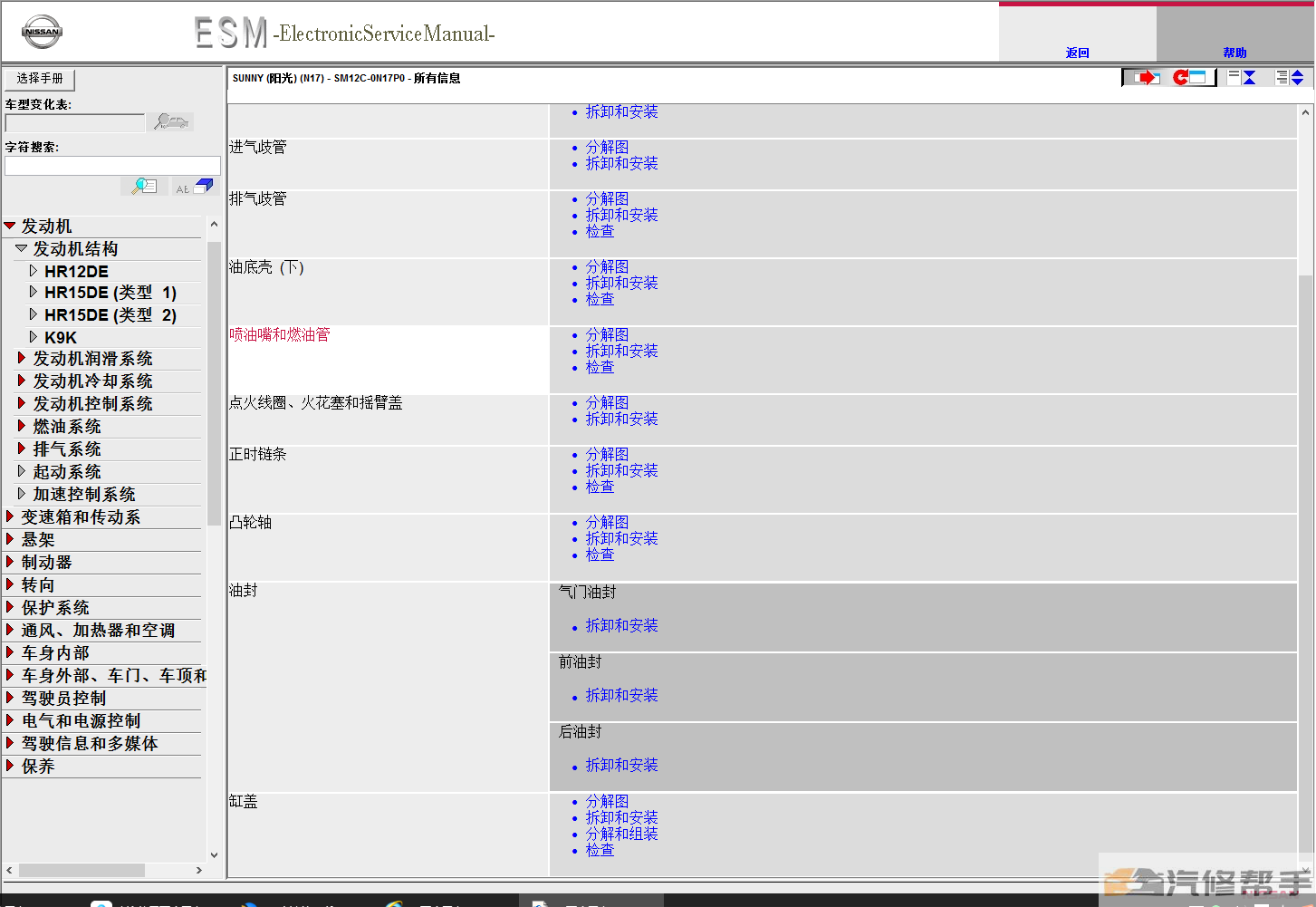Click the text search magnifier icon
This screenshot has width=1316, height=907.
[145, 186]
